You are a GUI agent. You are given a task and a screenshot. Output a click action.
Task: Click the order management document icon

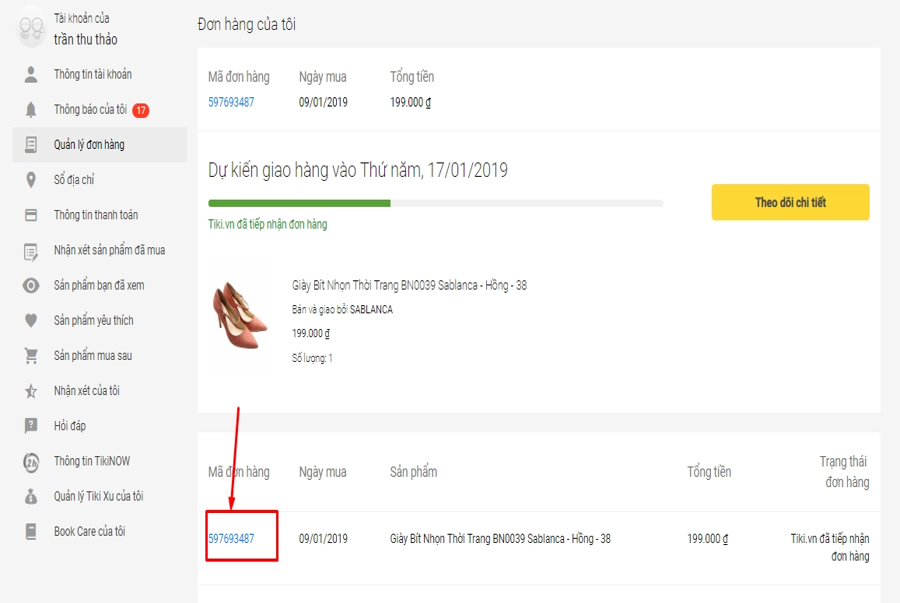point(31,145)
